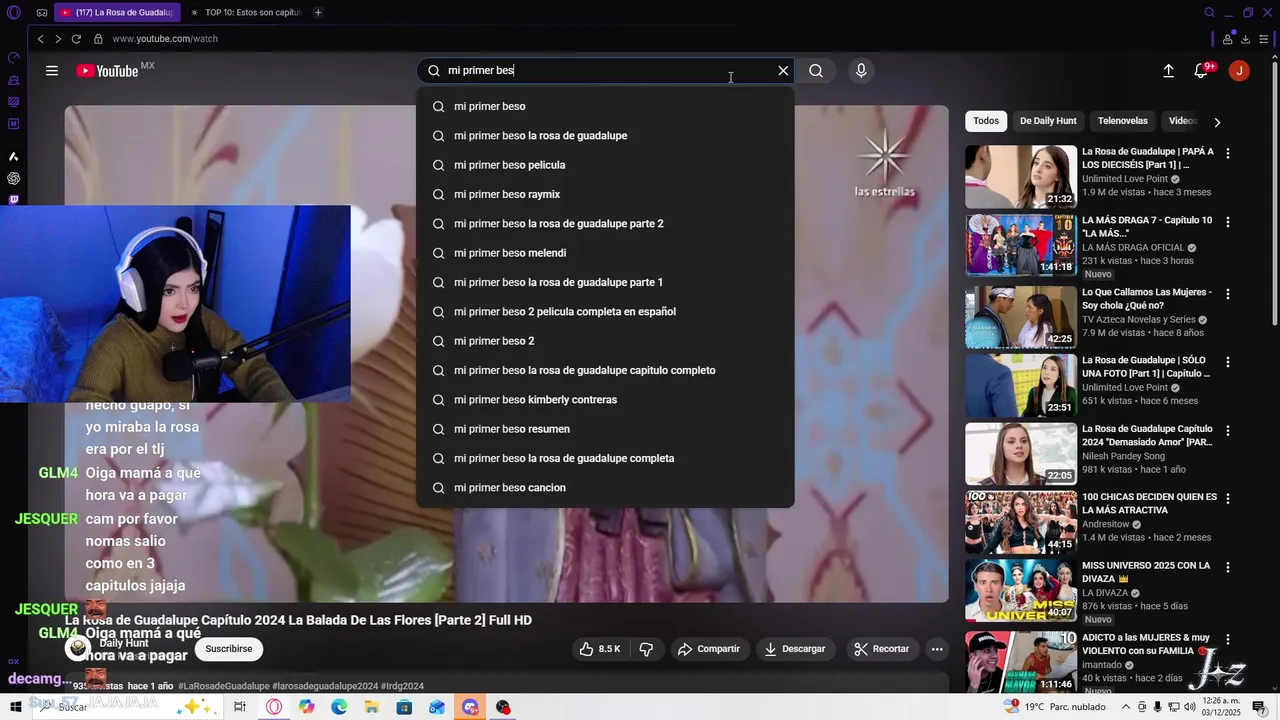Go back in browser history
The width and height of the screenshot is (1280, 720).
click(x=40, y=39)
